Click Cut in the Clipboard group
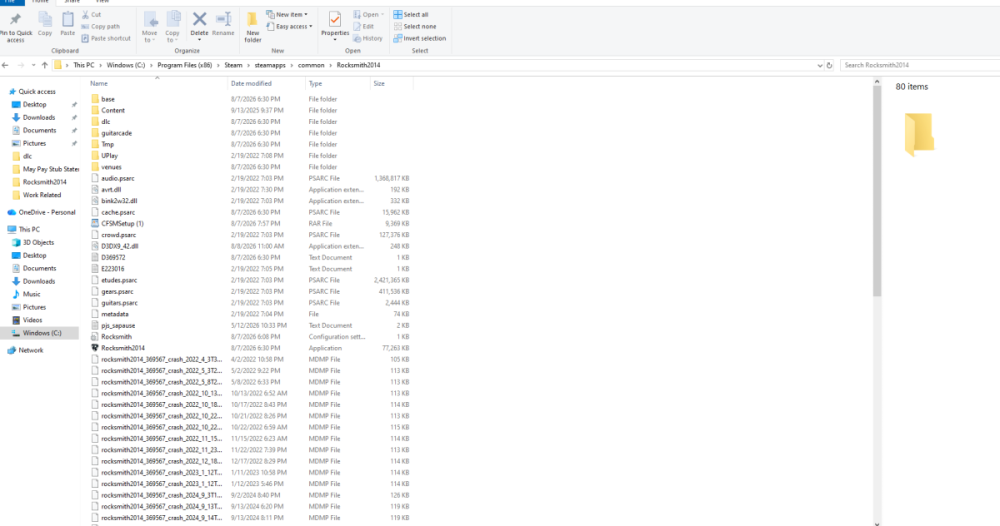The image size is (1000, 526). [91, 15]
